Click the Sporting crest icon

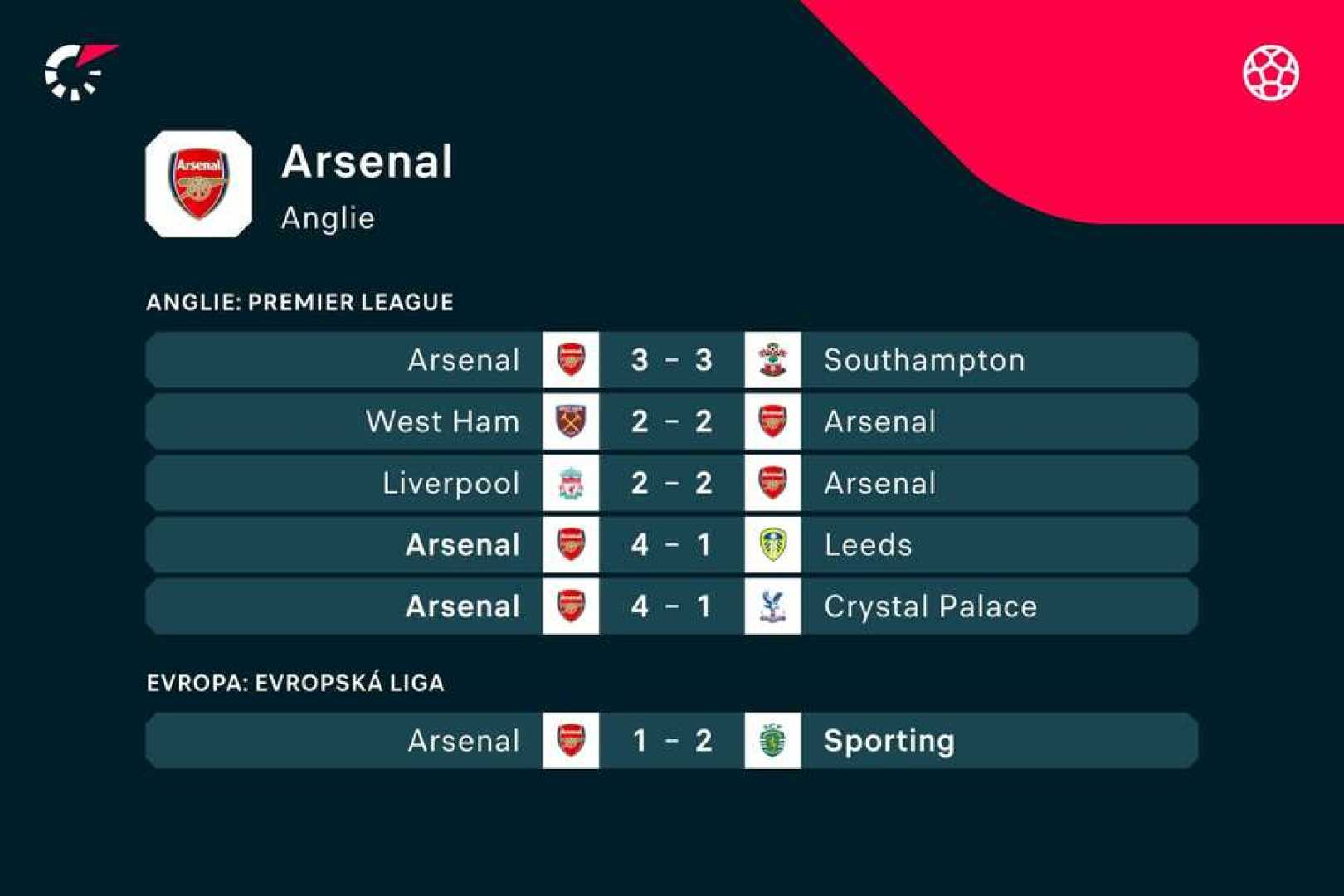pos(772,741)
